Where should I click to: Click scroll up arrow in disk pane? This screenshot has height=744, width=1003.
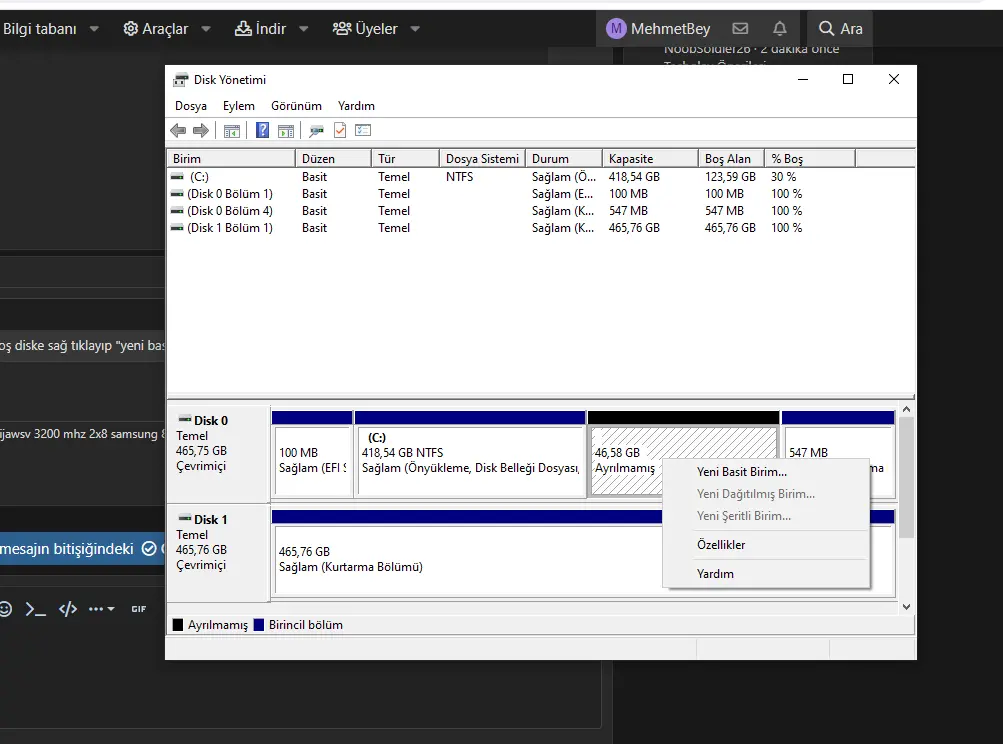point(906,409)
